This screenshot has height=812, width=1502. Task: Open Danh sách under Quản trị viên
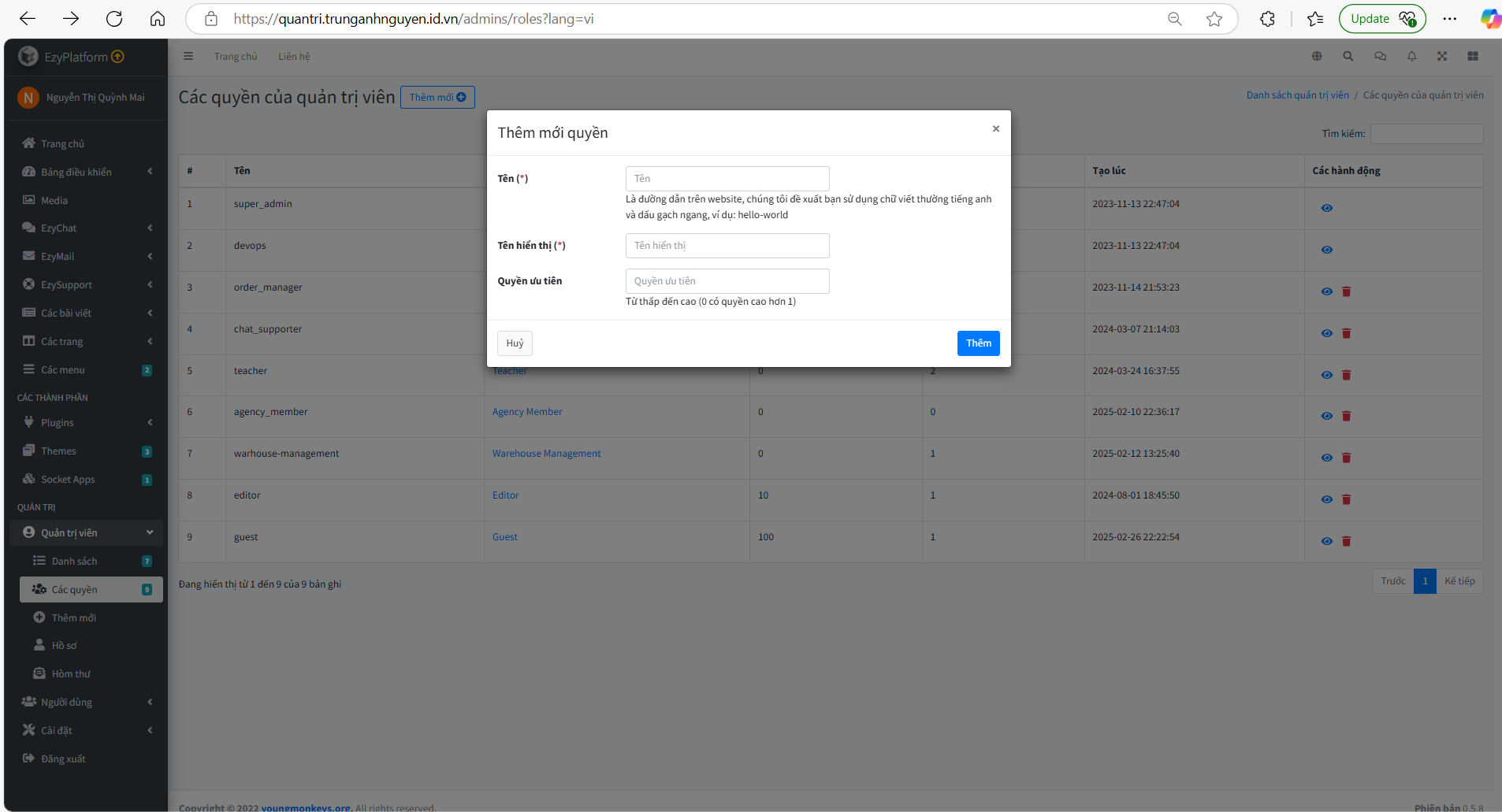91,562
